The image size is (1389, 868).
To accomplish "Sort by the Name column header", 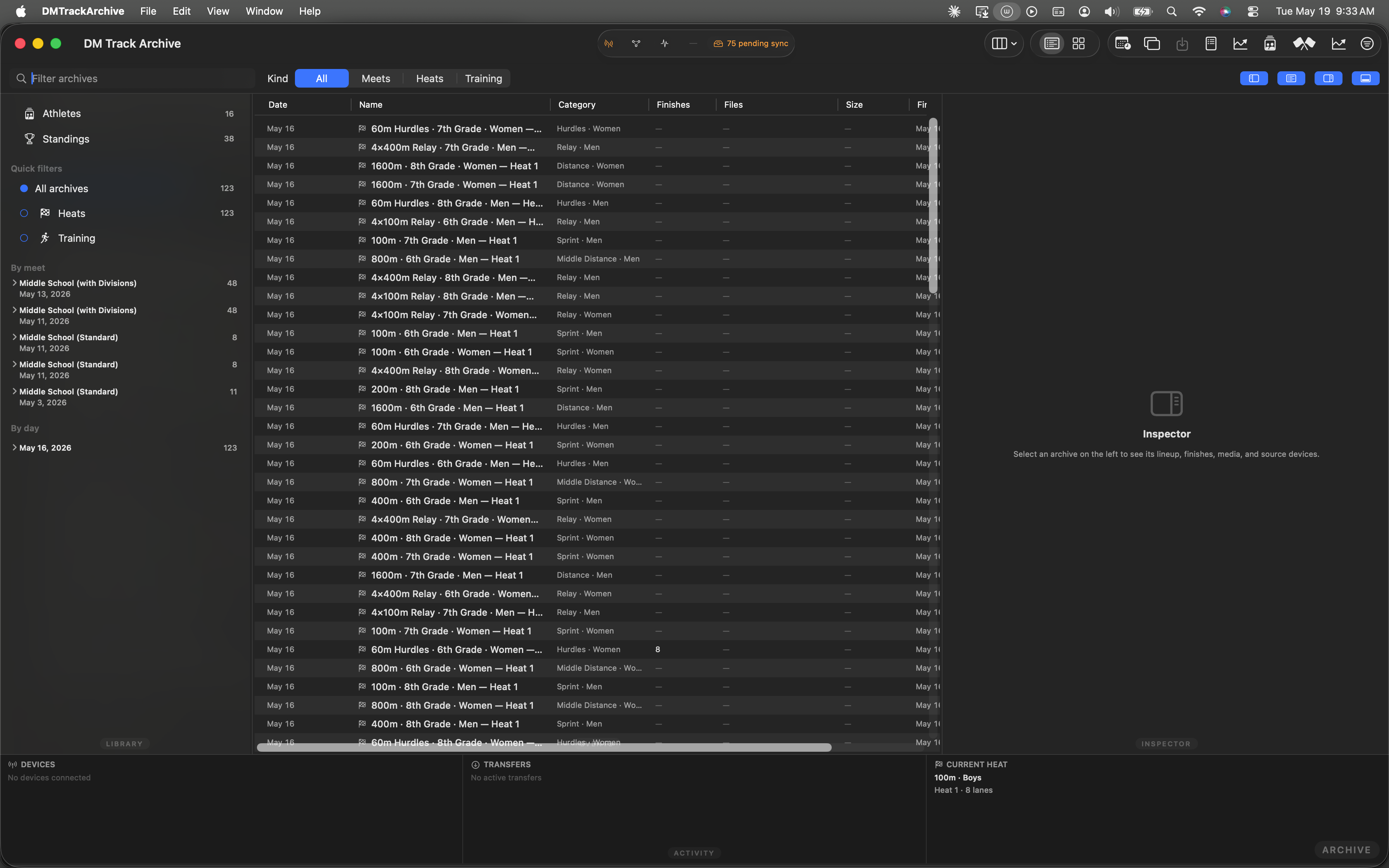I will [371, 105].
